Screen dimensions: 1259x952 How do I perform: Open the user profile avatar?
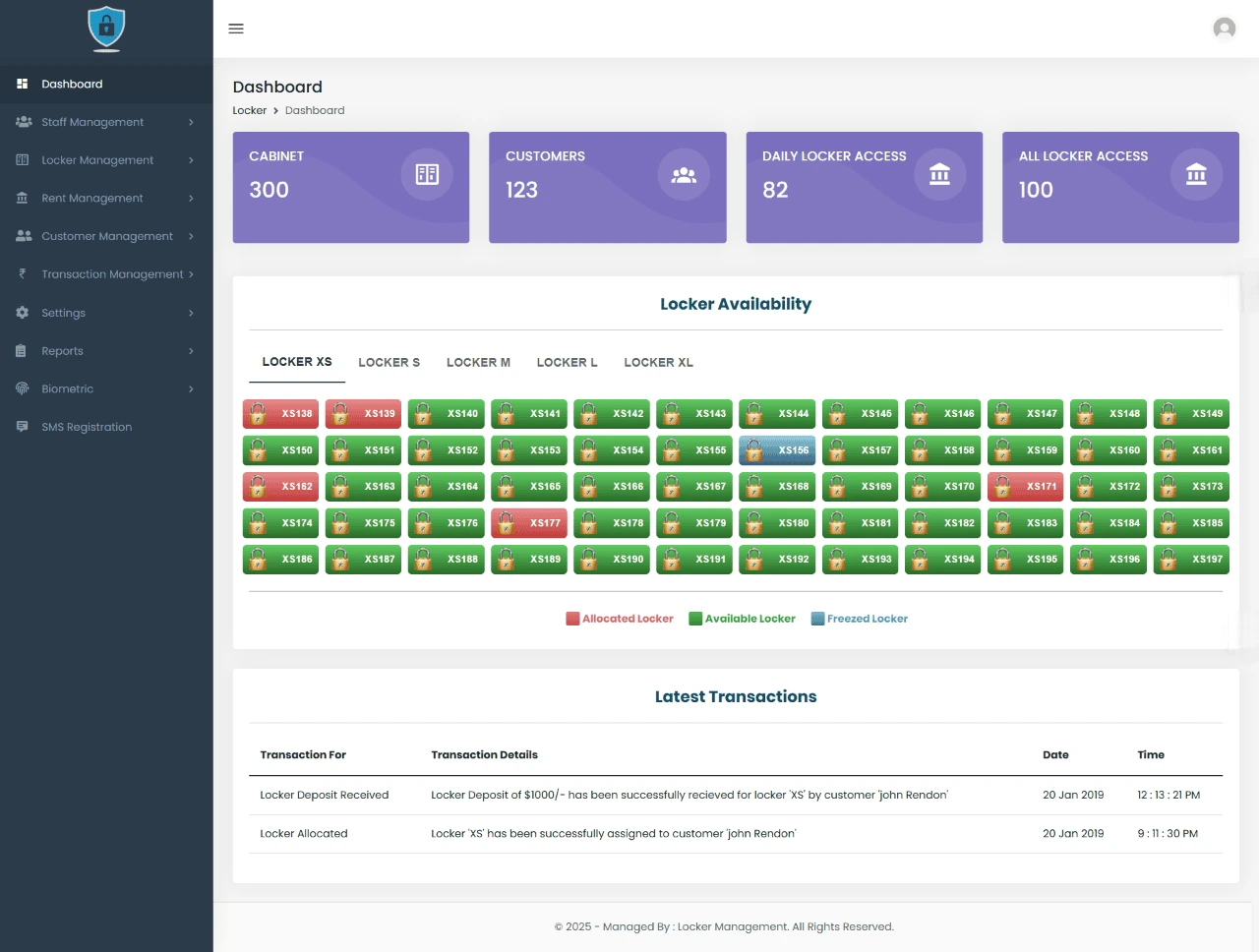click(1224, 29)
